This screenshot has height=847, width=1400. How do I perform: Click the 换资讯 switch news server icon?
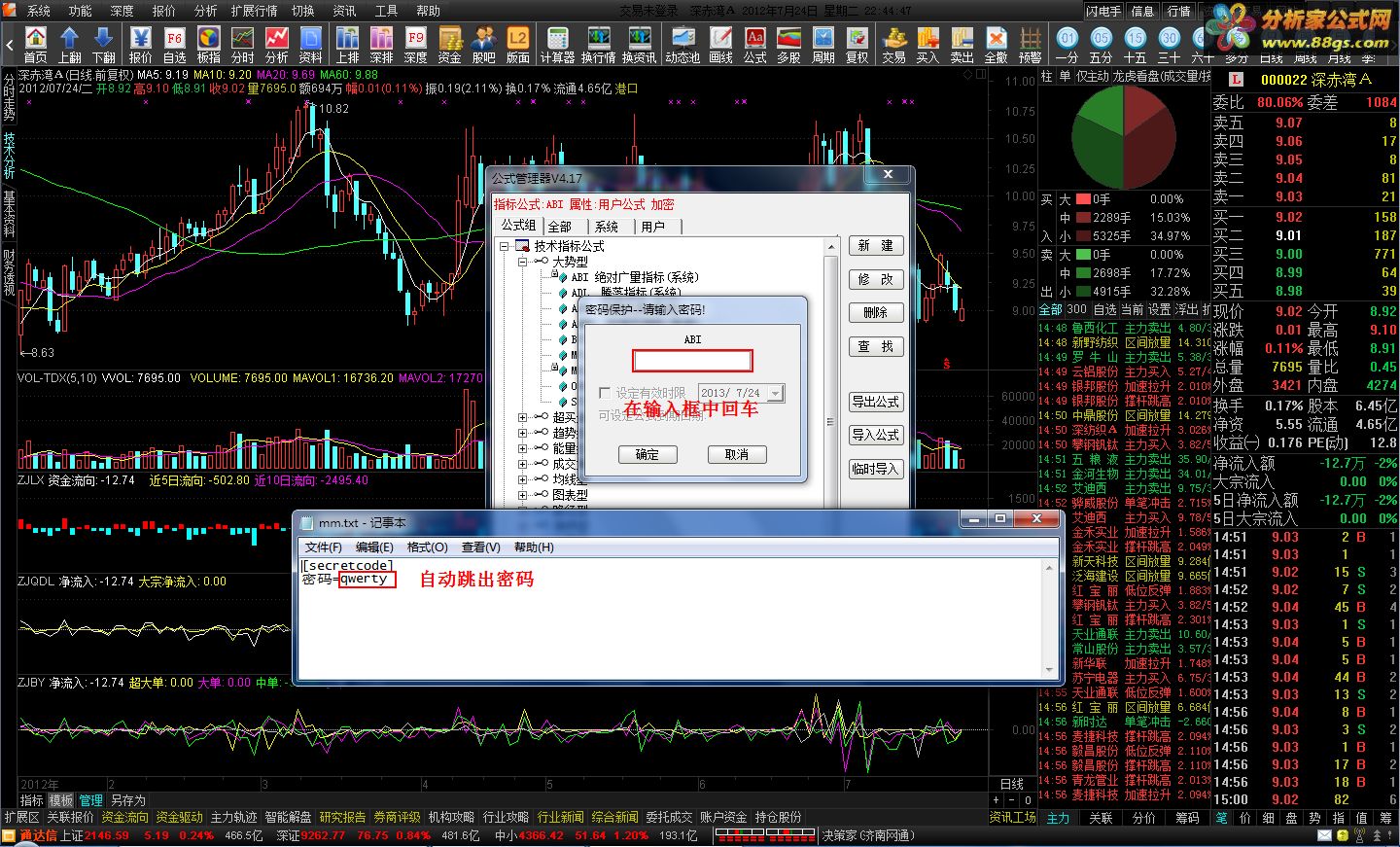pyautogui.click(x=640, y=45)
